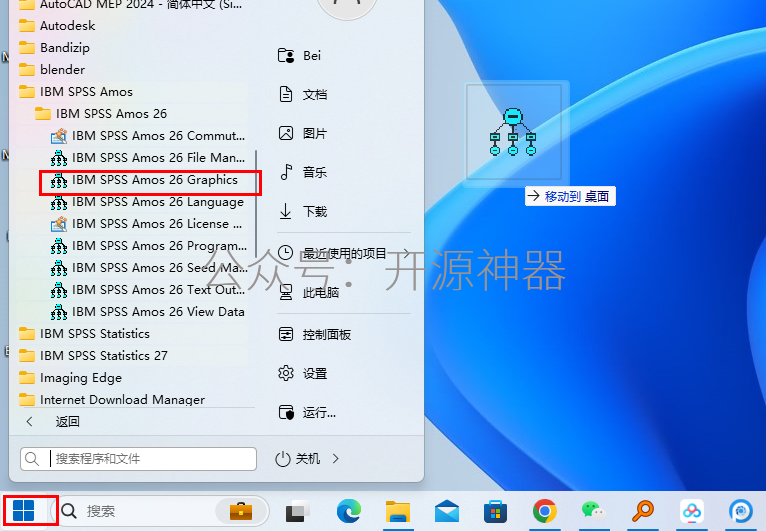Open Task View on the taskbar
The width and height of the screenshot is (766, 531).
point(298,511)
